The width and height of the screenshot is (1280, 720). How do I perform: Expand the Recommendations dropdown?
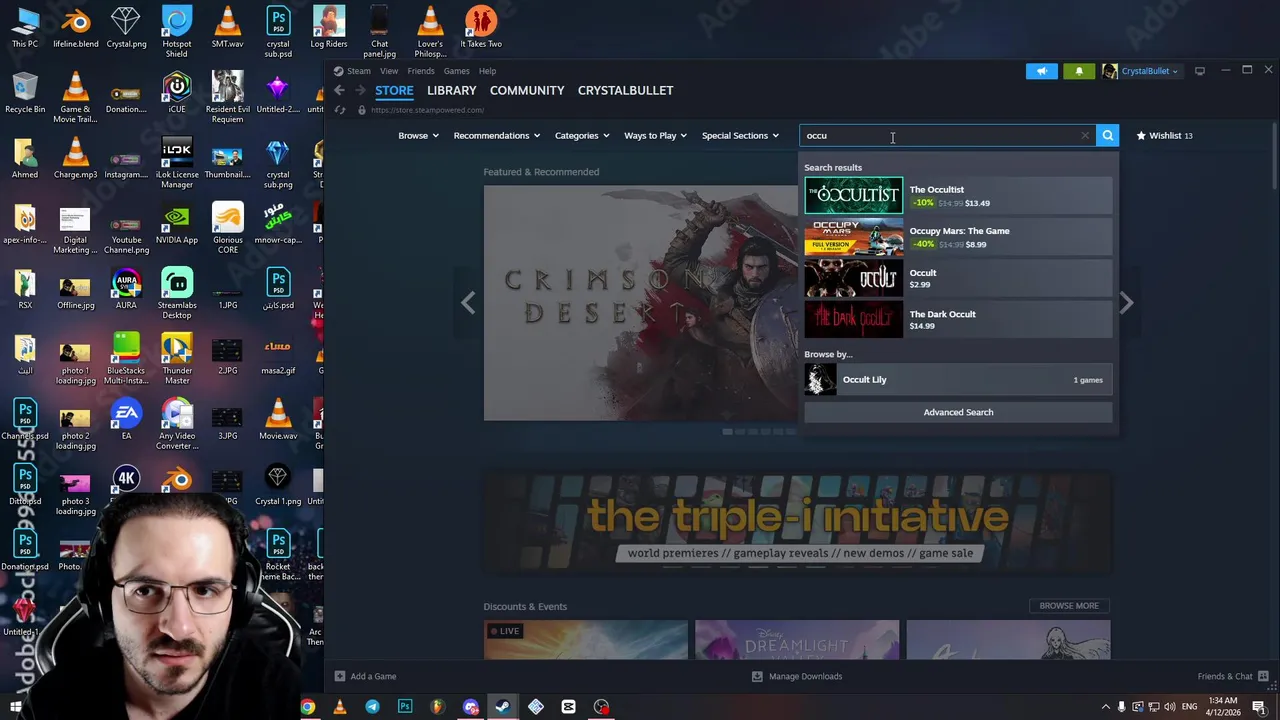(496, 135)
